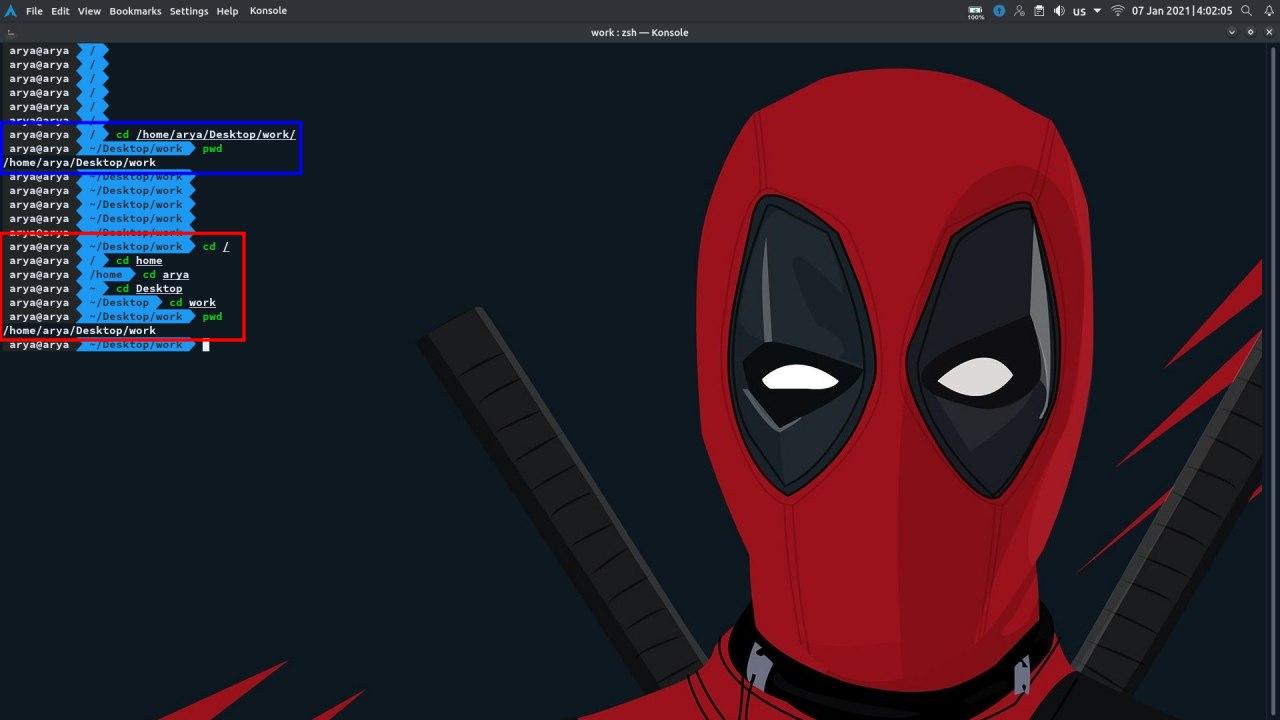
Task: Open the blue keyhole password manager tray icon
Action: click(998, 11)
